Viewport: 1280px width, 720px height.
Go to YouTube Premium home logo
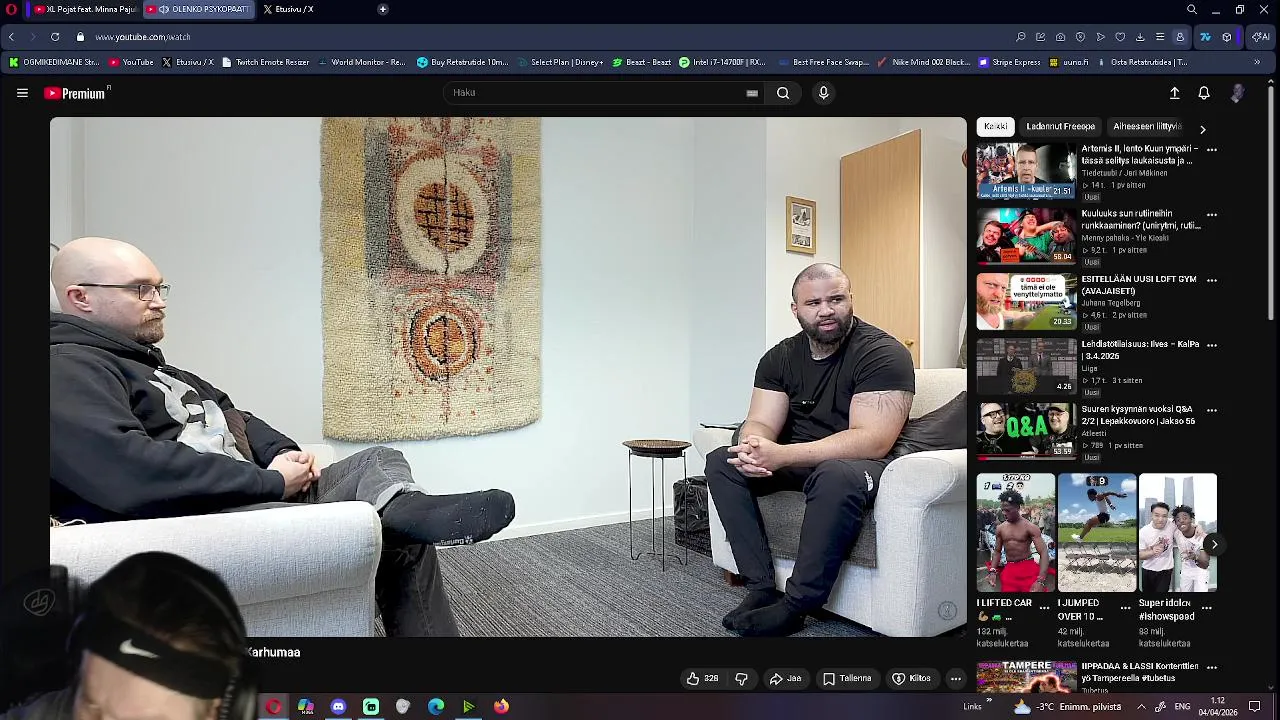pos(75,93)
